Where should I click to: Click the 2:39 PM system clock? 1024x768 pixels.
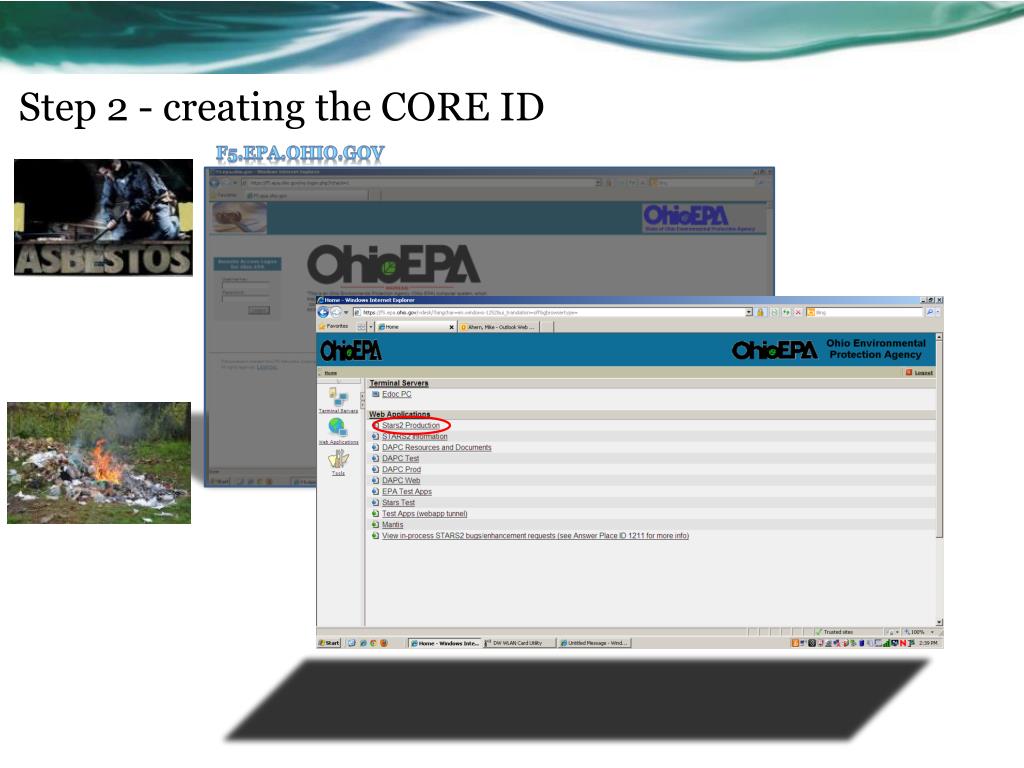(928, 643)
